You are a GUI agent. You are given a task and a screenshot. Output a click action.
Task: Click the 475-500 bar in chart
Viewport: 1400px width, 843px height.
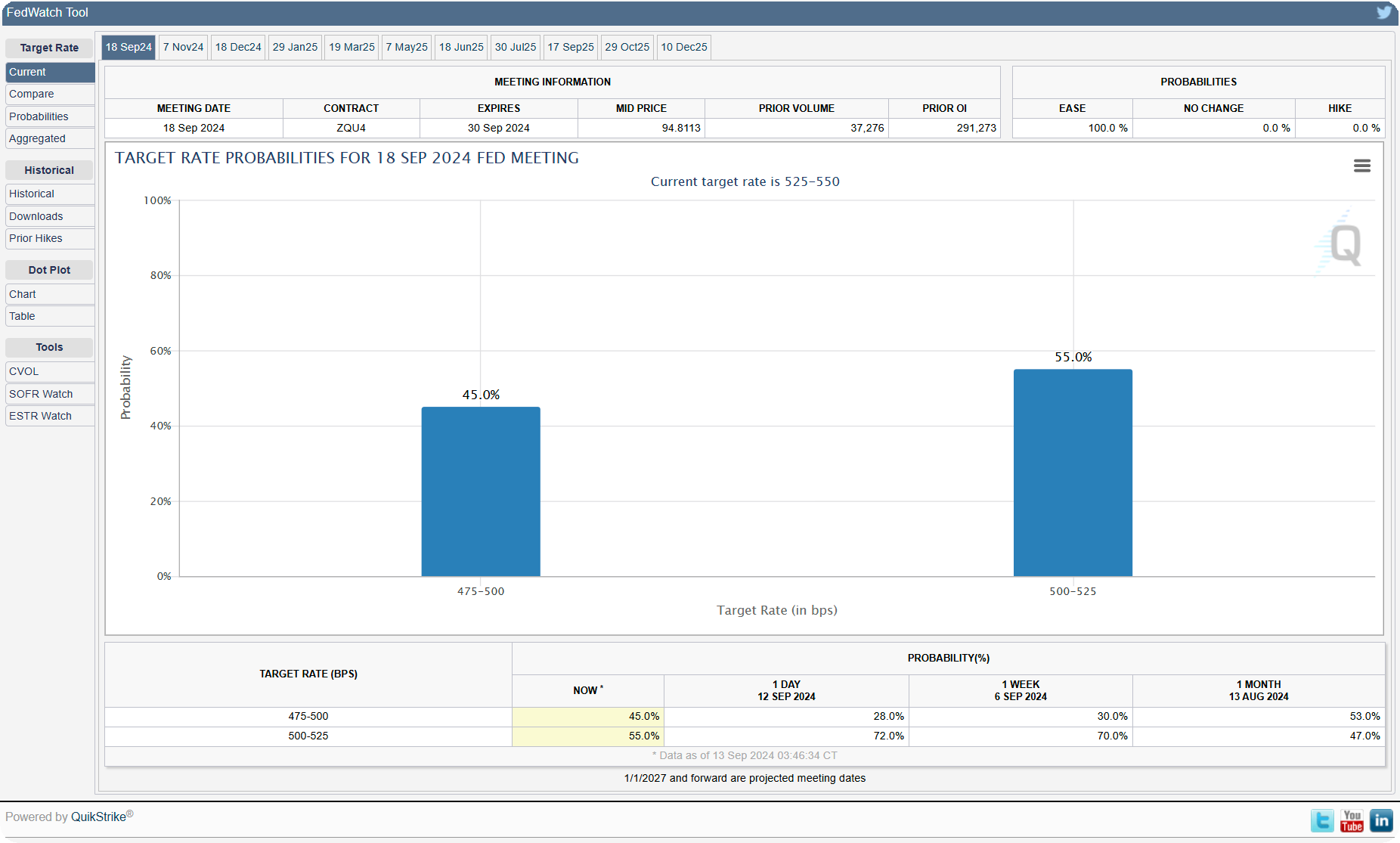[x=481, y=491]
